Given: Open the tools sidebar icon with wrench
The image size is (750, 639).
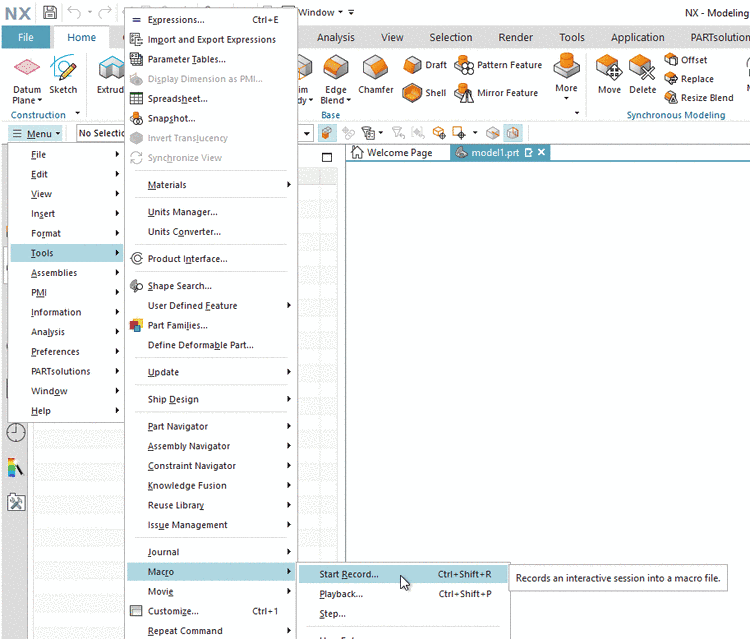Looking at the screenshot, I should [16, 502].
